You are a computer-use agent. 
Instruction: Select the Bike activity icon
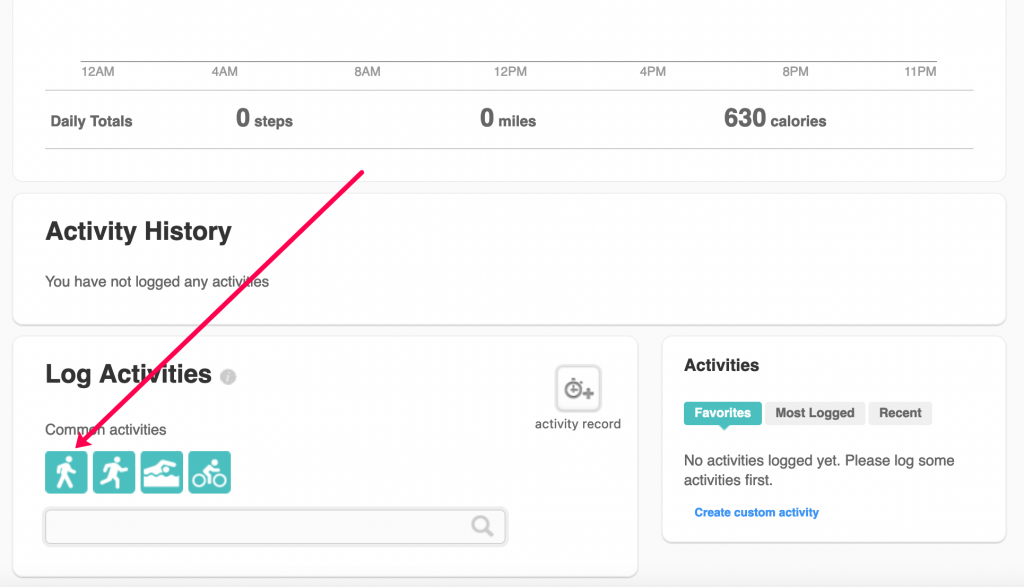[210, 471]
